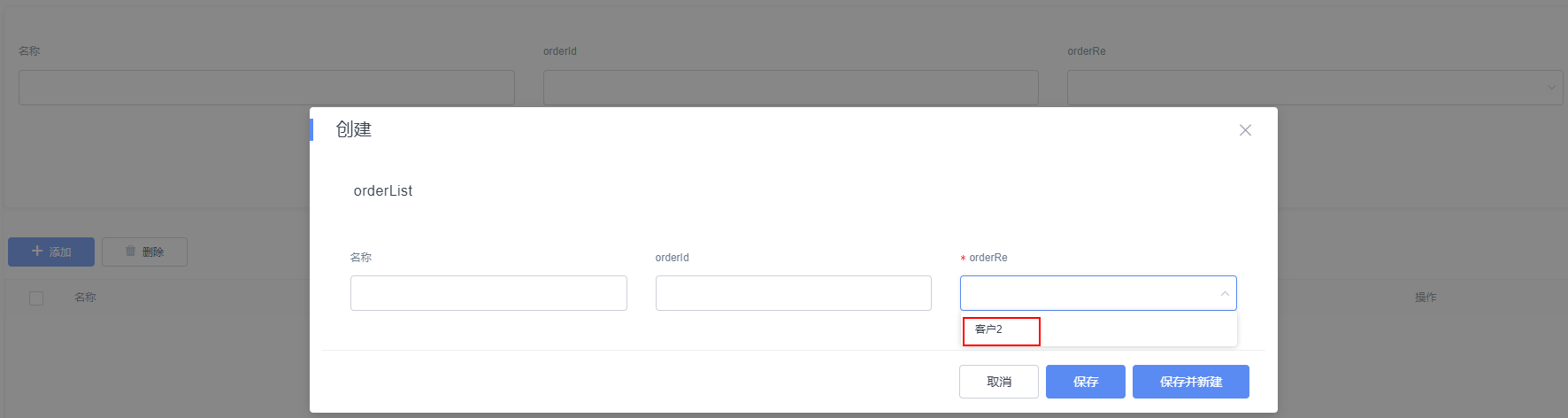The image size is (1568, 418).
Task: Select the 客户2 option from the dropdown list
Action: 989,329
